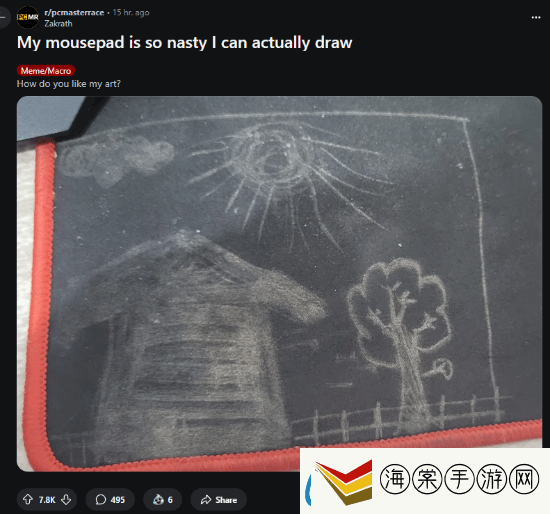The height and width of the screenshot is (514, 550).
Task: Click the circled 海 character in watermark
Action: [395, 479]
